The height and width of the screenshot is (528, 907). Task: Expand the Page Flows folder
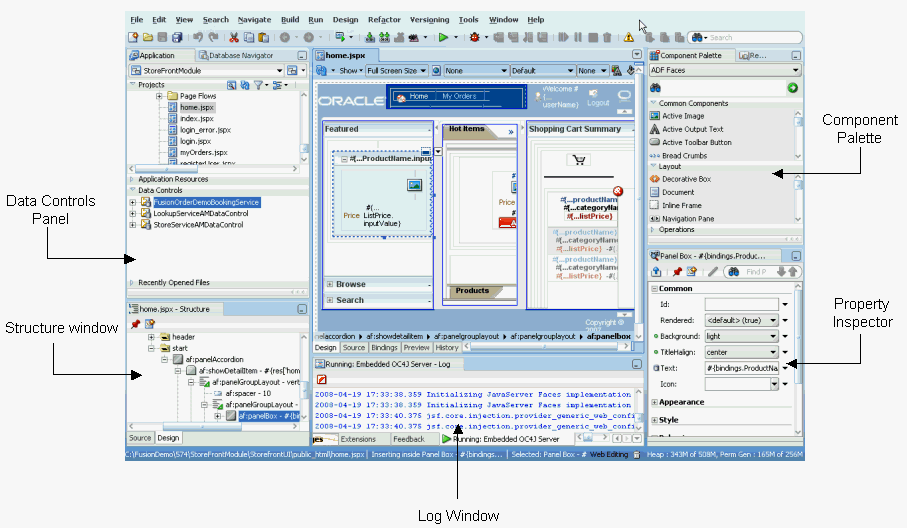click(158, 96)
